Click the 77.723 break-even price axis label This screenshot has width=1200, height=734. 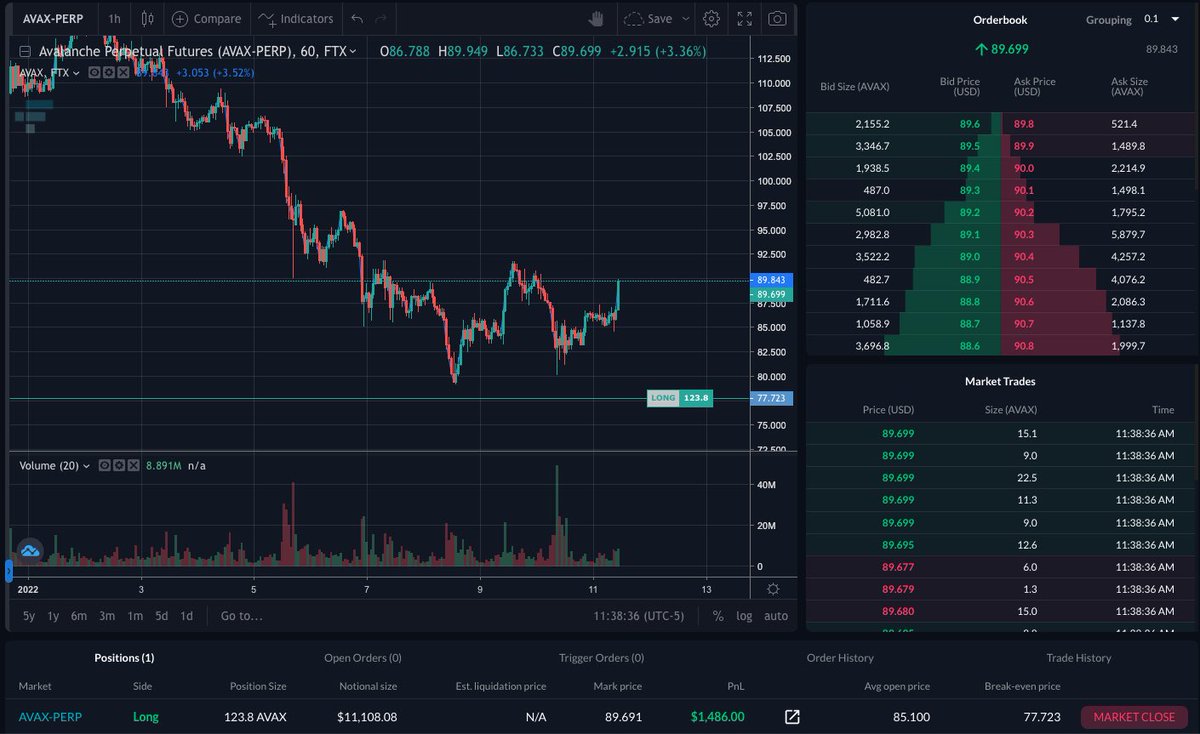[772, 398]
